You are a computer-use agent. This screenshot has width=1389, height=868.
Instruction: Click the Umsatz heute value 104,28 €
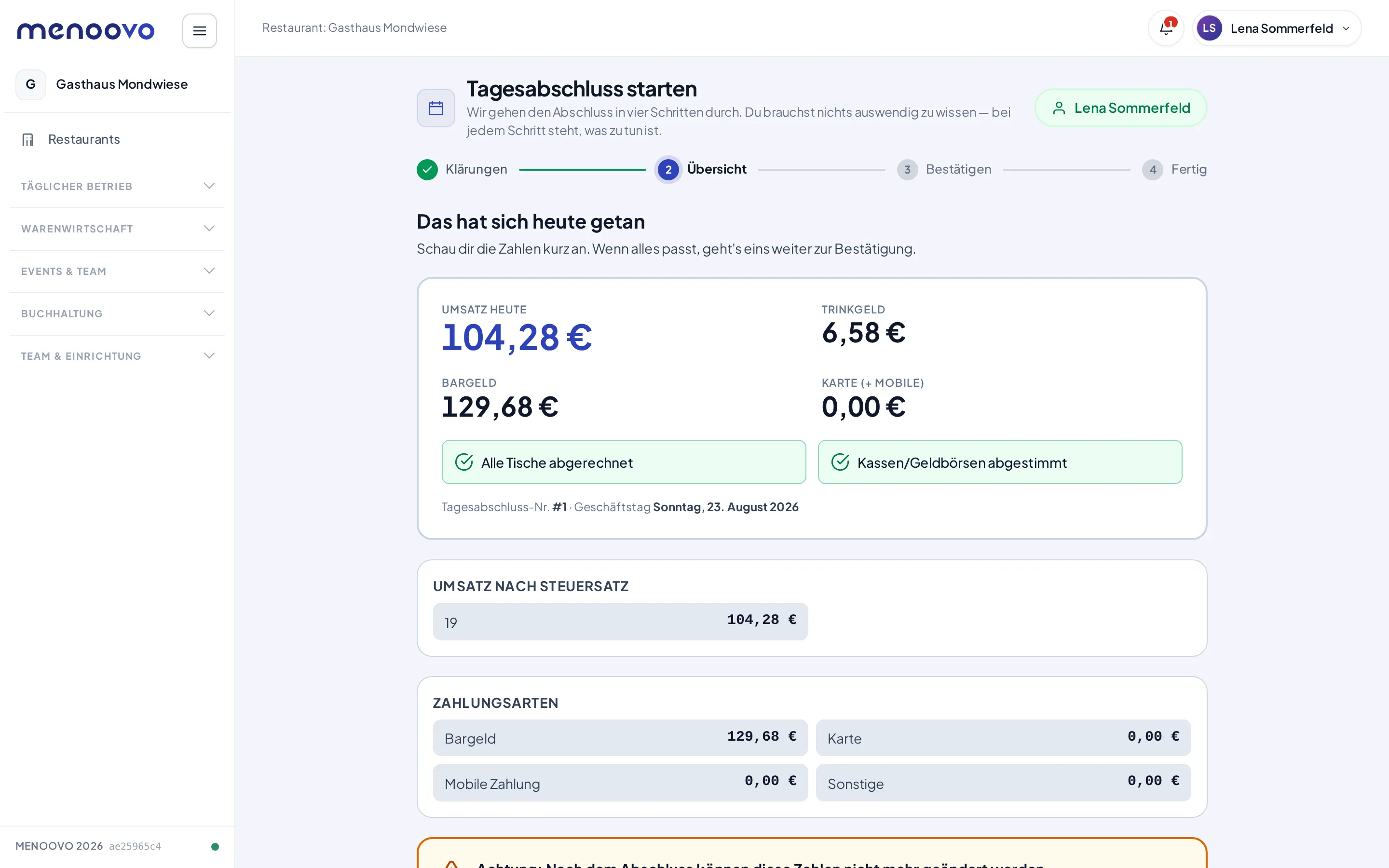click(517, 337)
